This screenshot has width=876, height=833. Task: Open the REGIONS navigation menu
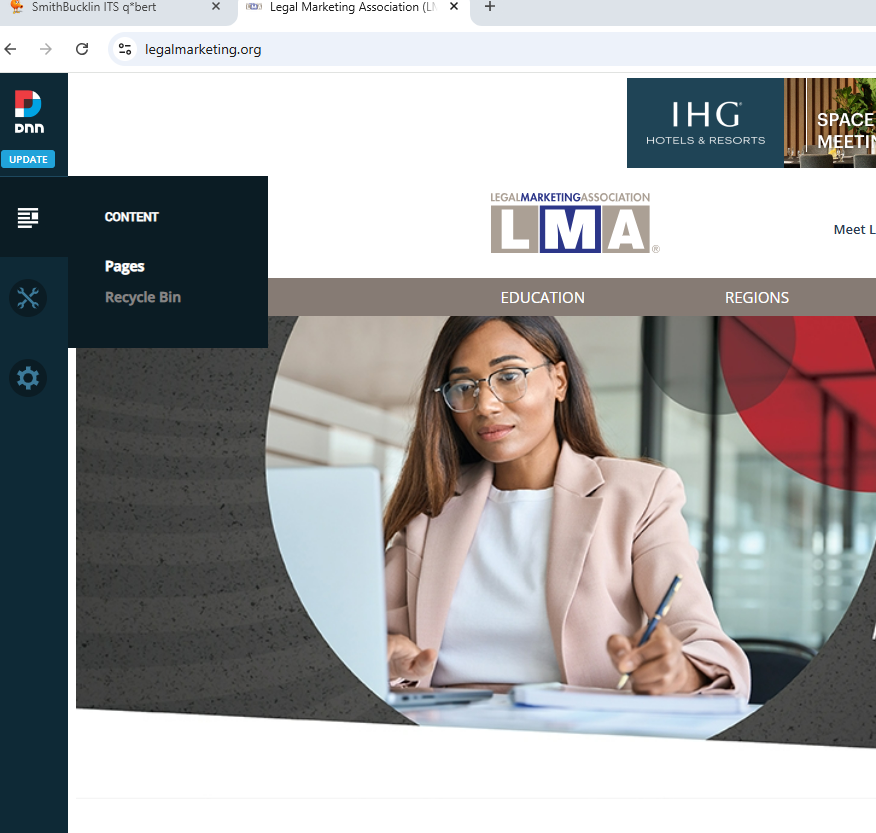coord(756,297)
